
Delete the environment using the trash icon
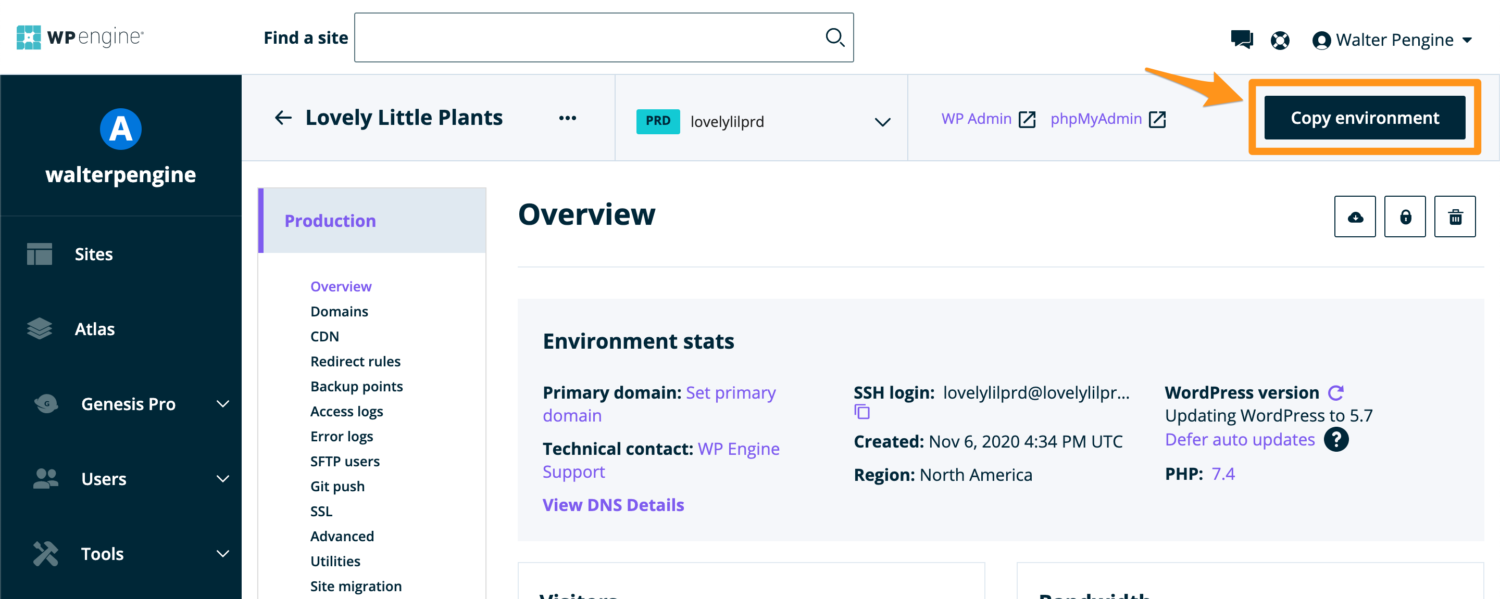[x=1455, y=216]
